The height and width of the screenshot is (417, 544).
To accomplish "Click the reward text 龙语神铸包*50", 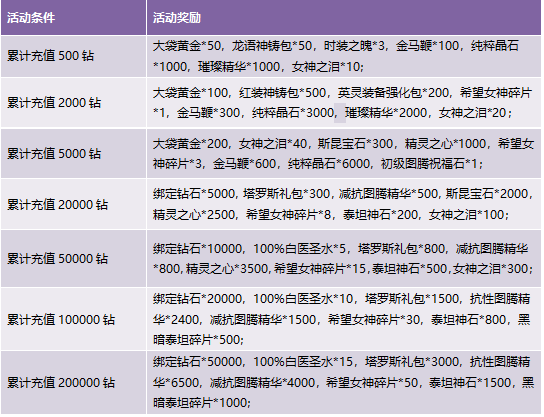I will [272, 46].
